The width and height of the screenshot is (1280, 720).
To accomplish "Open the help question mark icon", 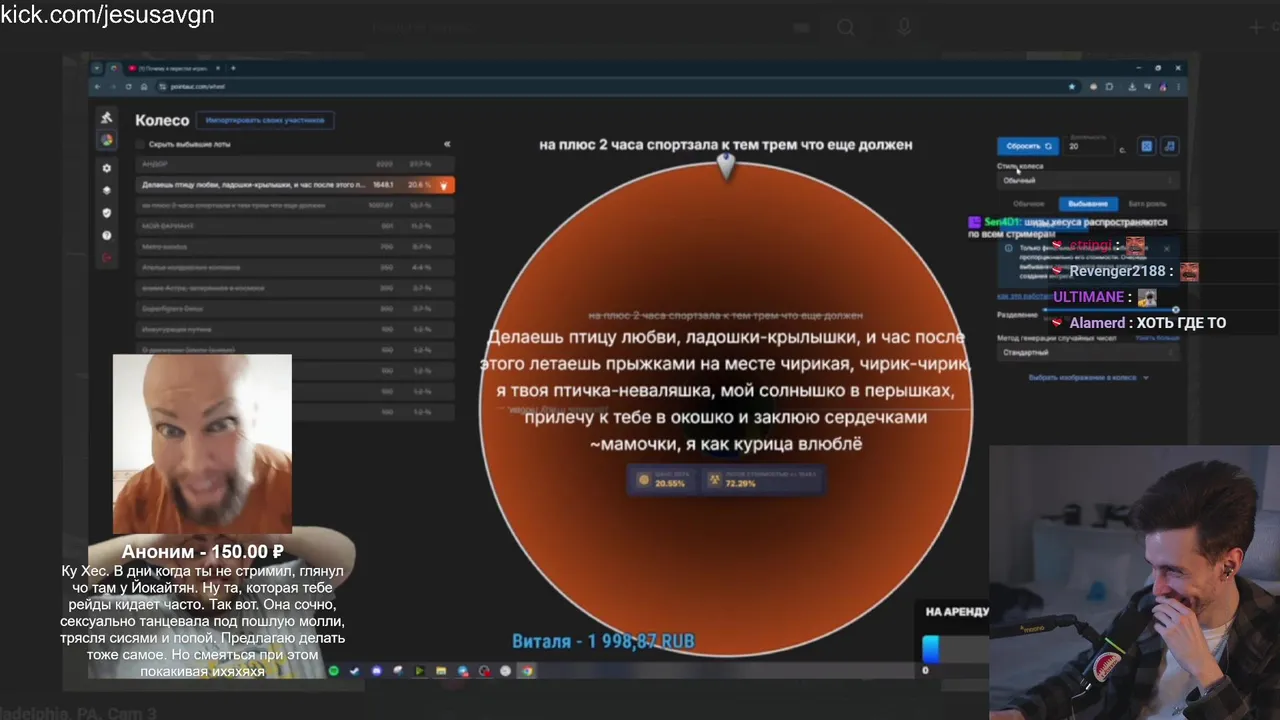I will 107,236.
